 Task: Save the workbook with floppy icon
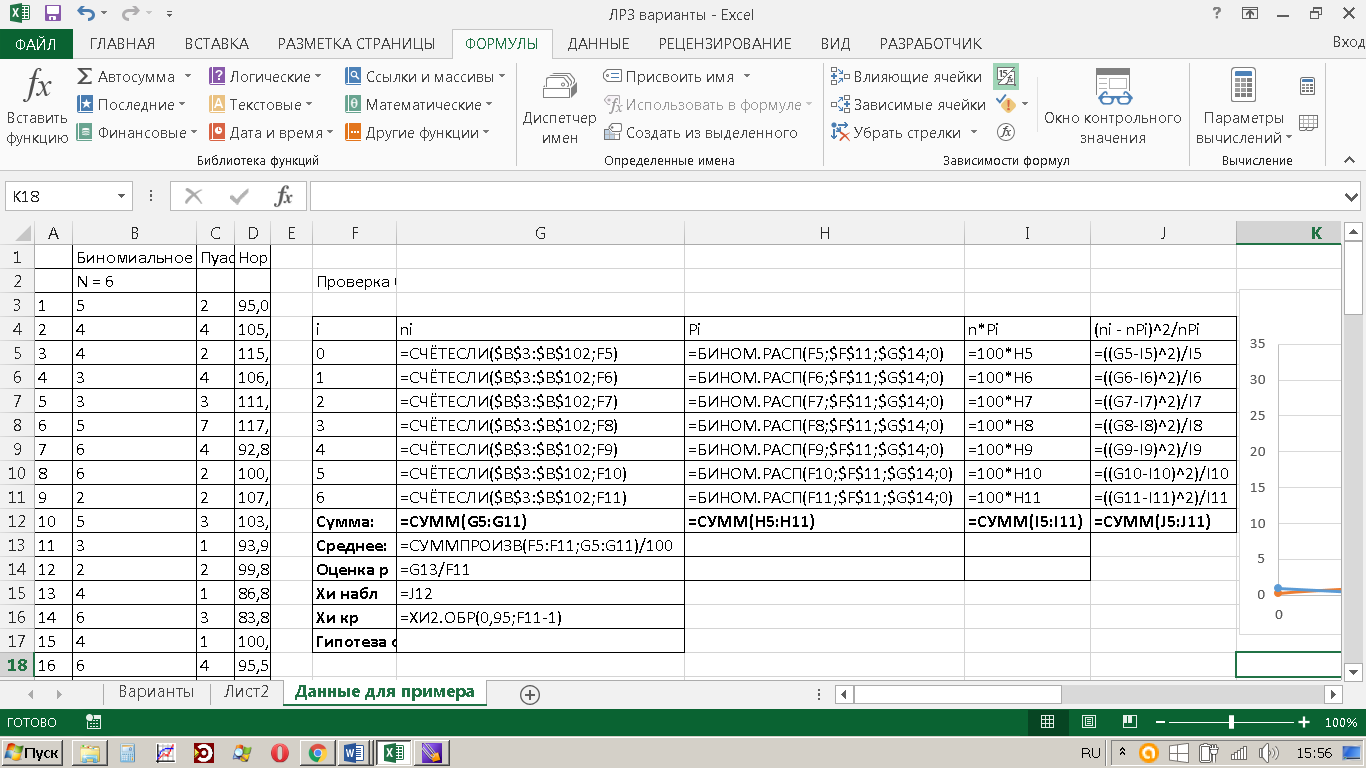tap(53, 14)
